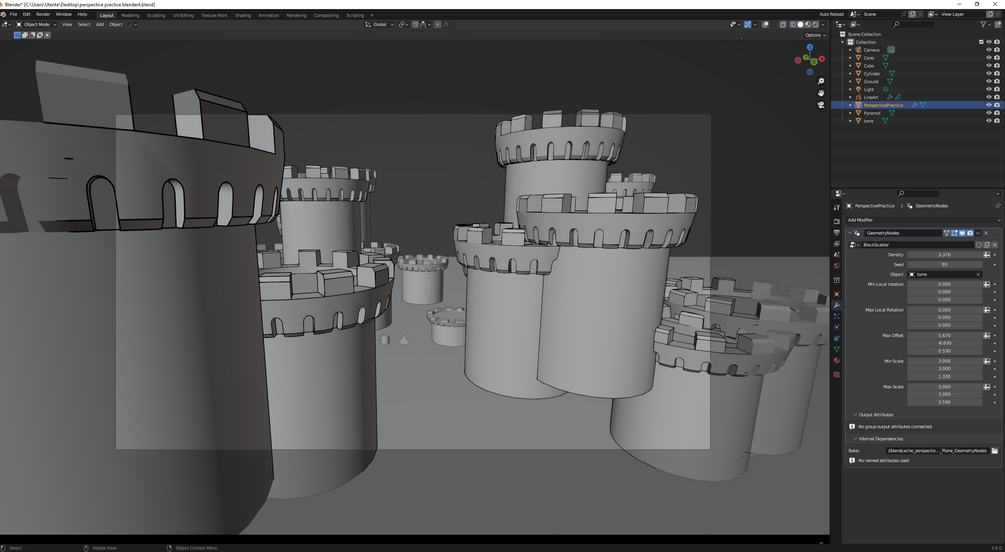Click the new scene icon beside Scene field
This screenshot has height=552, width=1005.
pyautogui.click(x=912, y=14)
